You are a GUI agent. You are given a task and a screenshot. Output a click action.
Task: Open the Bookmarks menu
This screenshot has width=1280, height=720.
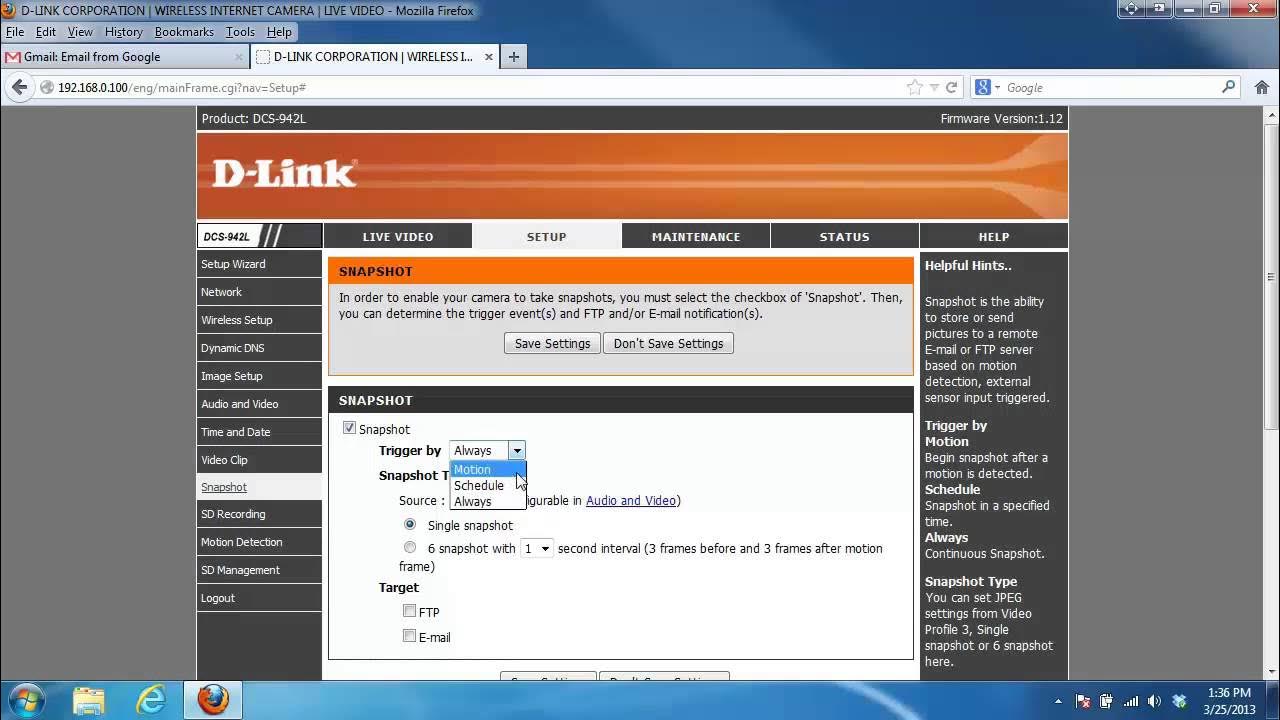pos(184,32)
